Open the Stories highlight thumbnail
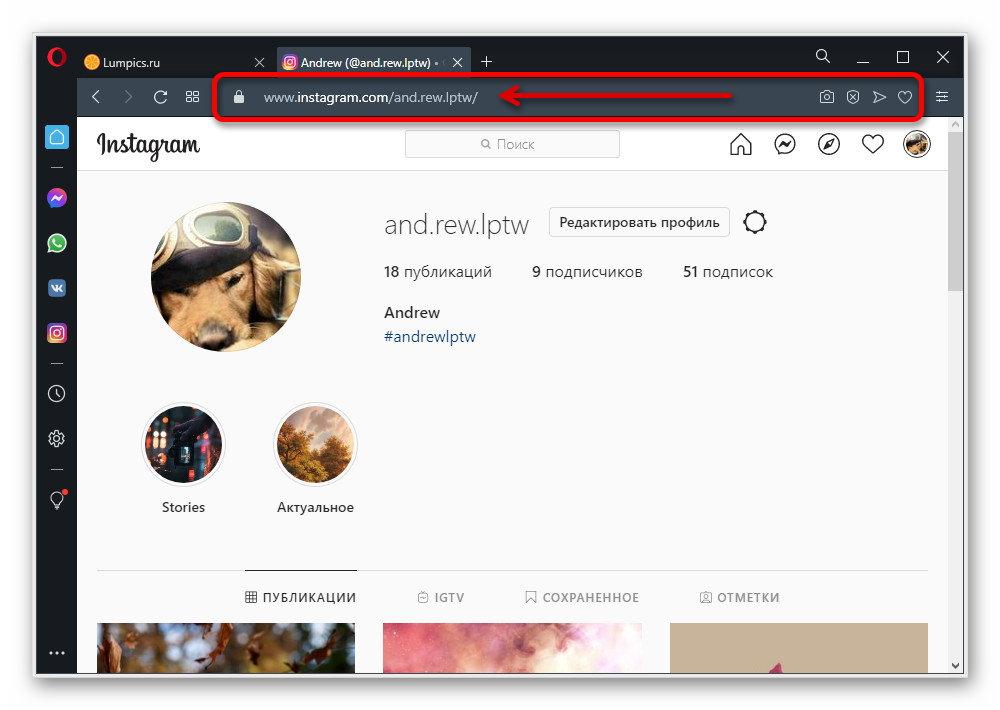1000x710 pixels. click(x=183, y=444)
